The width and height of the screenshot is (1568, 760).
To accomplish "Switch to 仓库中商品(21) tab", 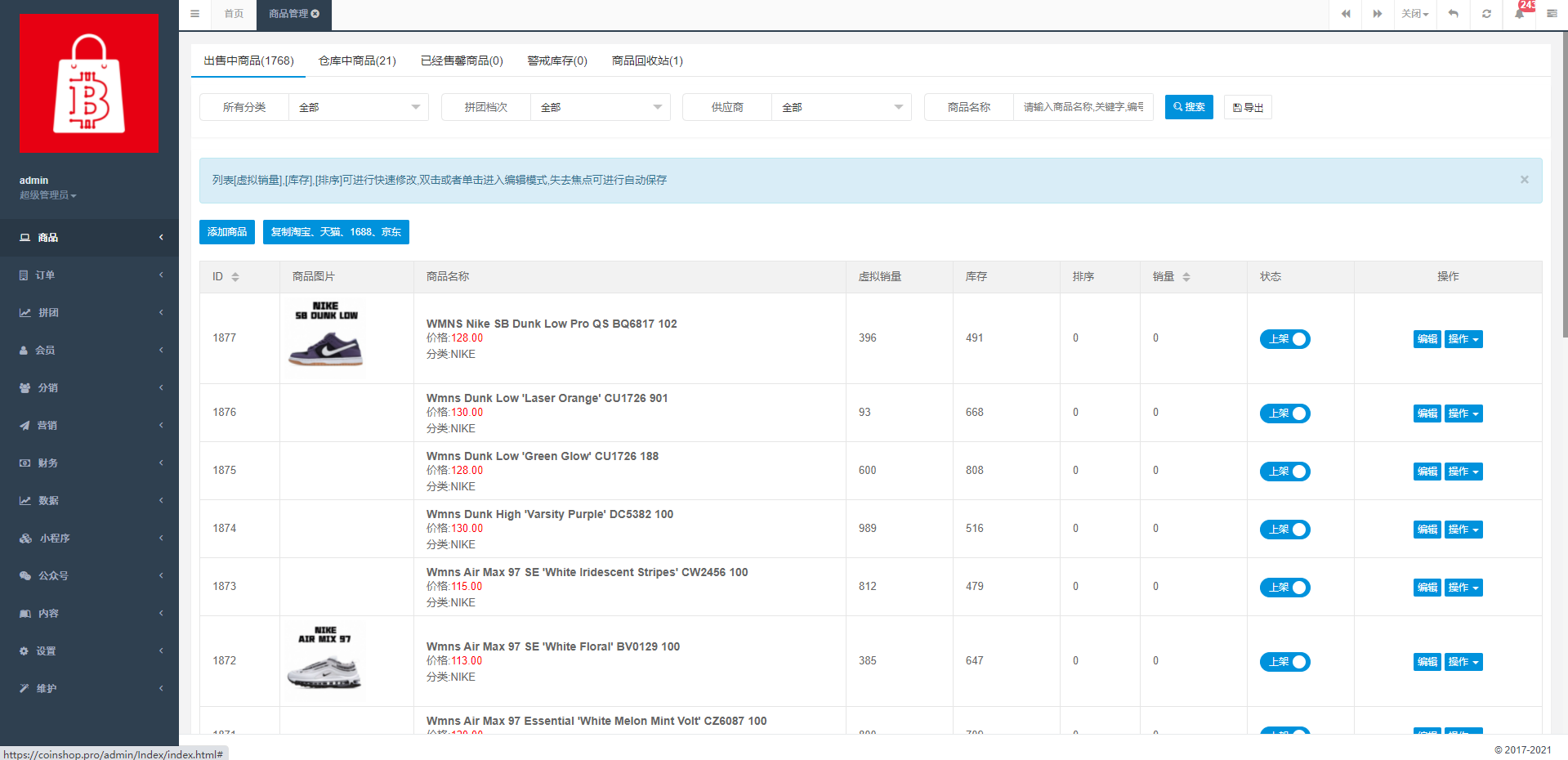I will (357, 61).
